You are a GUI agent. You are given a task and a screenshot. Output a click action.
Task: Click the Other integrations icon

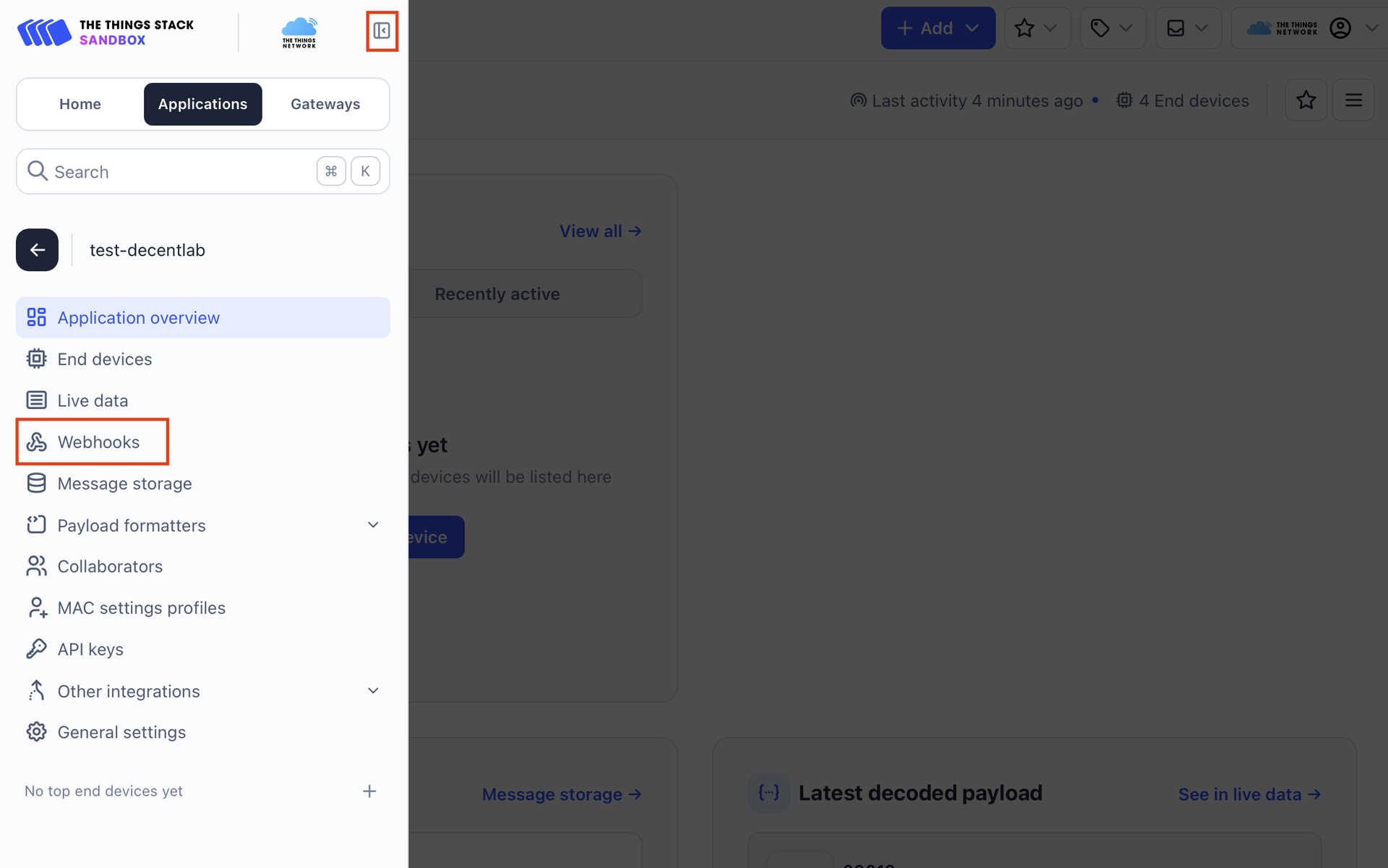tap(37, 691)
